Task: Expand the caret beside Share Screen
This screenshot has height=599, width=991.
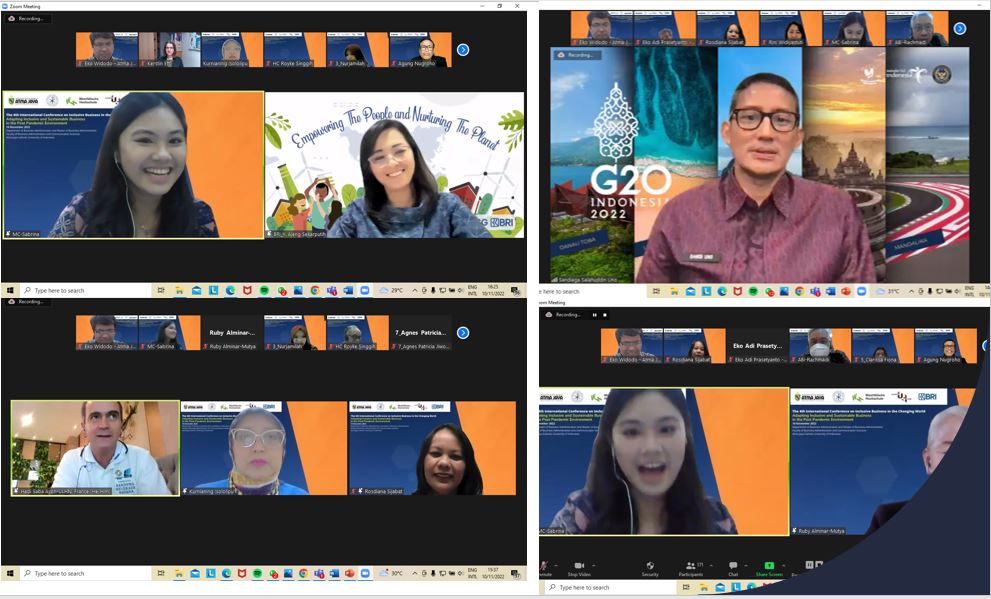Action: pos(784,566)
